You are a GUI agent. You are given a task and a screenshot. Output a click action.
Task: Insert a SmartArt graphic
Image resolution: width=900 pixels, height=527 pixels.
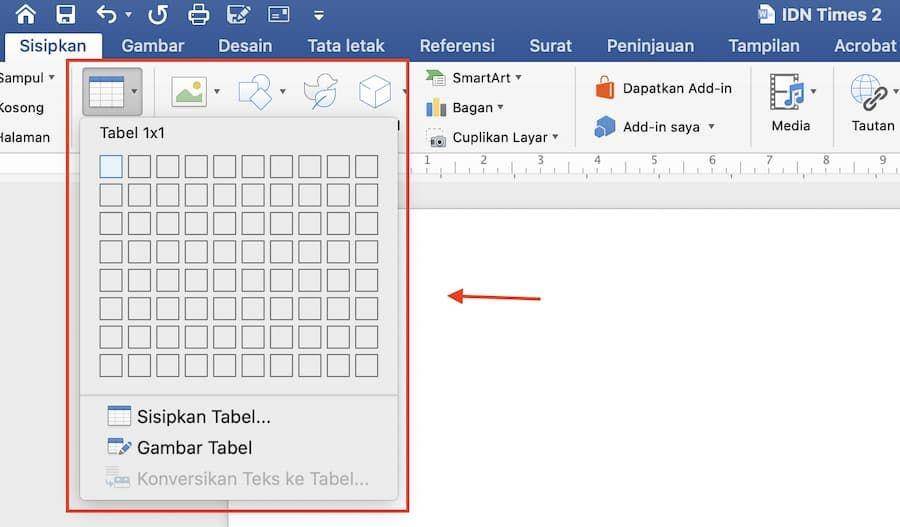[x=474, y=78]
